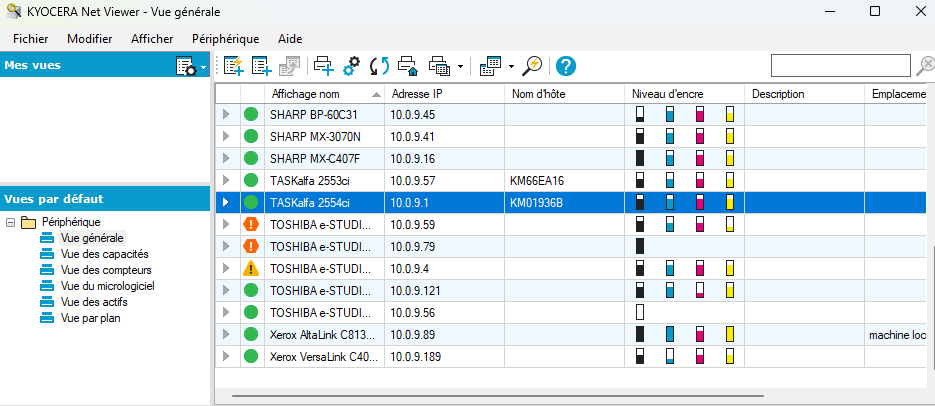Image resolution: width=935 pixels, height=406 pixels.
Task: Click the search magnifier cancel icon
Action: point(925,66)
